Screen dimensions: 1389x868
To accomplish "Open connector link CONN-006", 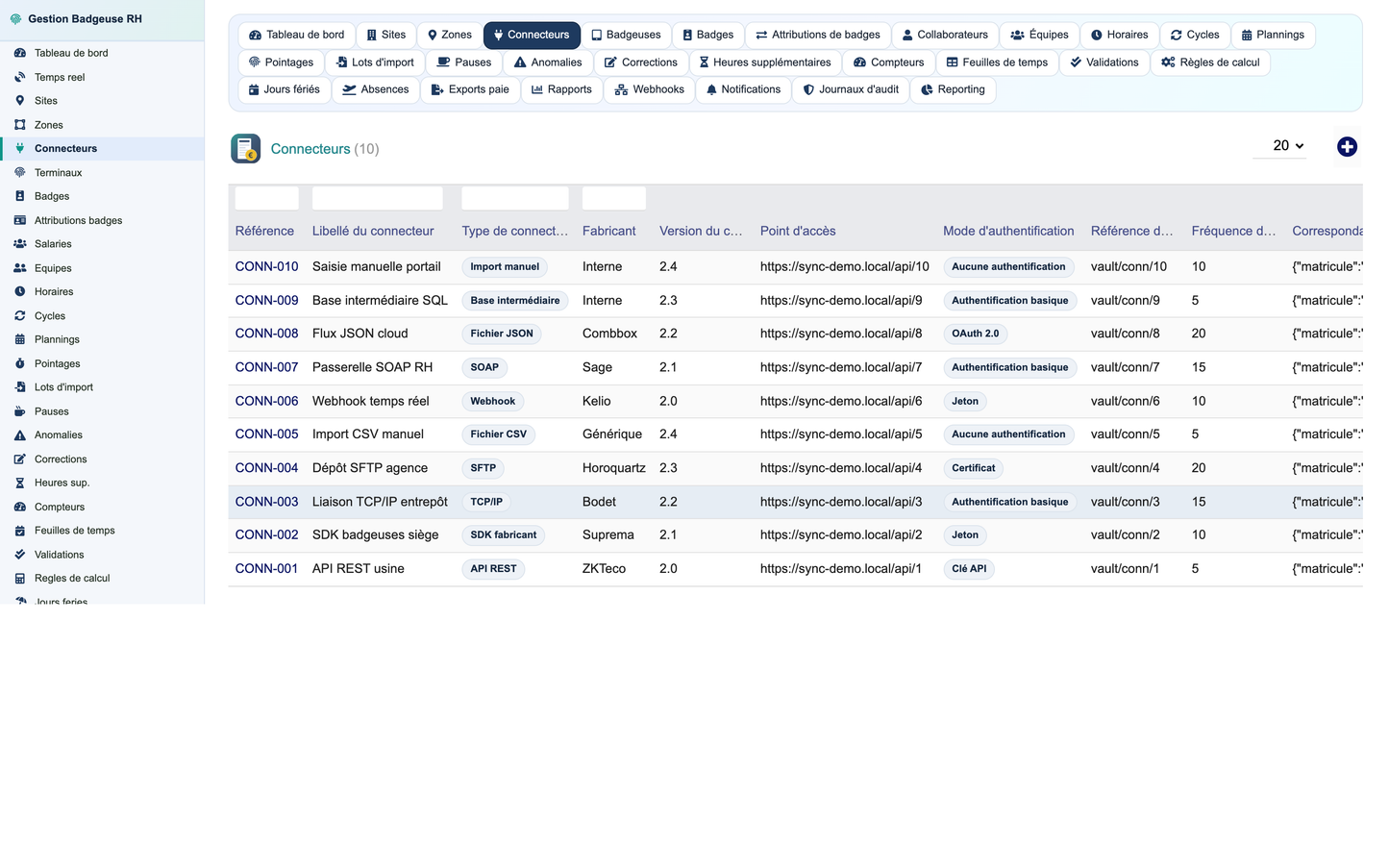I will point(266,401).
